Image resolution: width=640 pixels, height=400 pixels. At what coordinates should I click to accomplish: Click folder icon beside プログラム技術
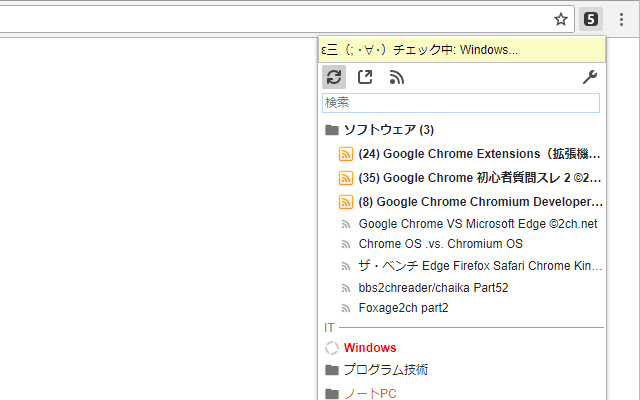click(x=332, y=370)
